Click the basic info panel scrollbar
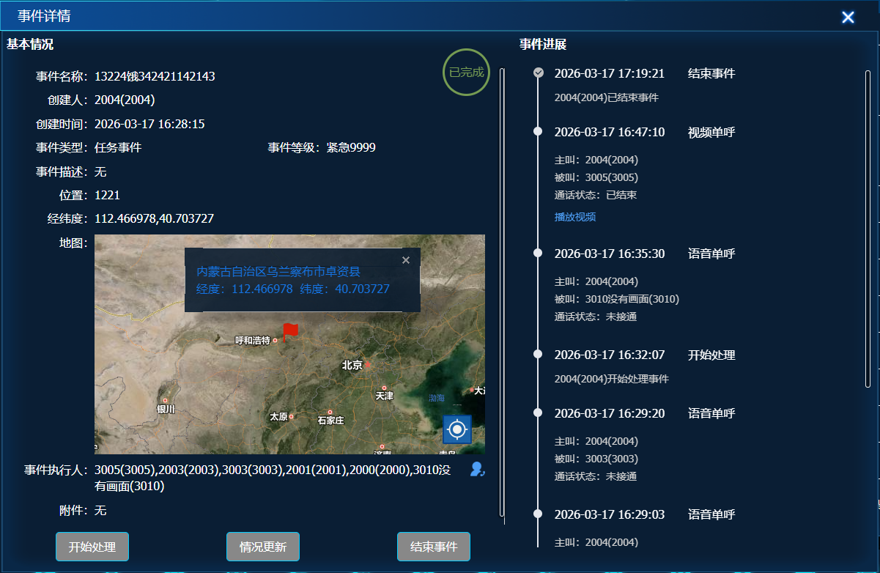The image size is (880, 573). click(x=502, y=292)
